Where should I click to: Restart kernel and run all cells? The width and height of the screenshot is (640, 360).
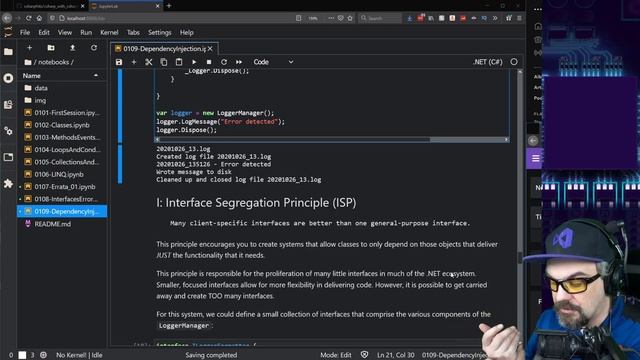pyautogui.click(x=239, y=62)
